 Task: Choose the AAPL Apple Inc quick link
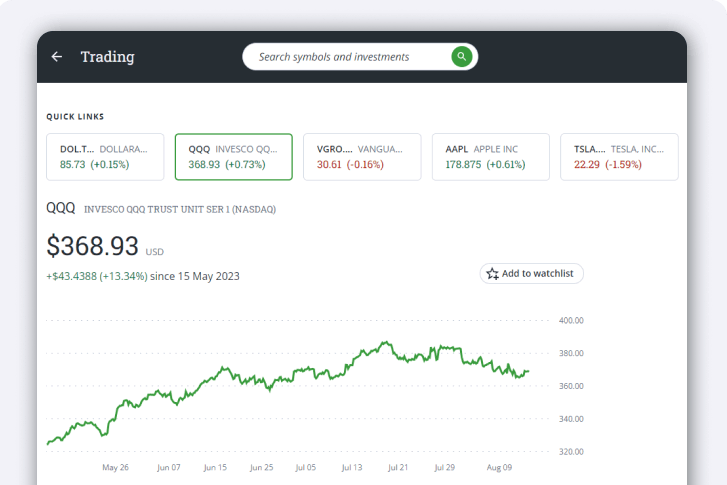490,157
